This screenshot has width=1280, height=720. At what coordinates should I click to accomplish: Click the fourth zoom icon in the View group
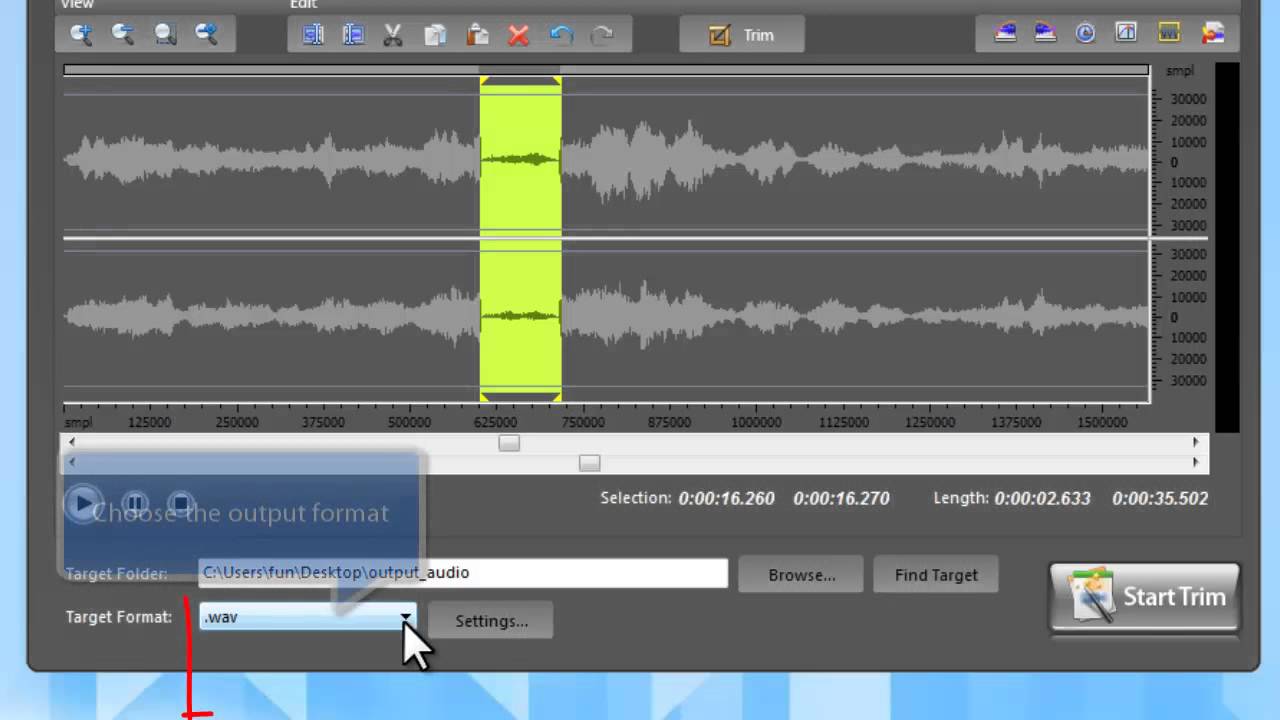tap(207, 35)
